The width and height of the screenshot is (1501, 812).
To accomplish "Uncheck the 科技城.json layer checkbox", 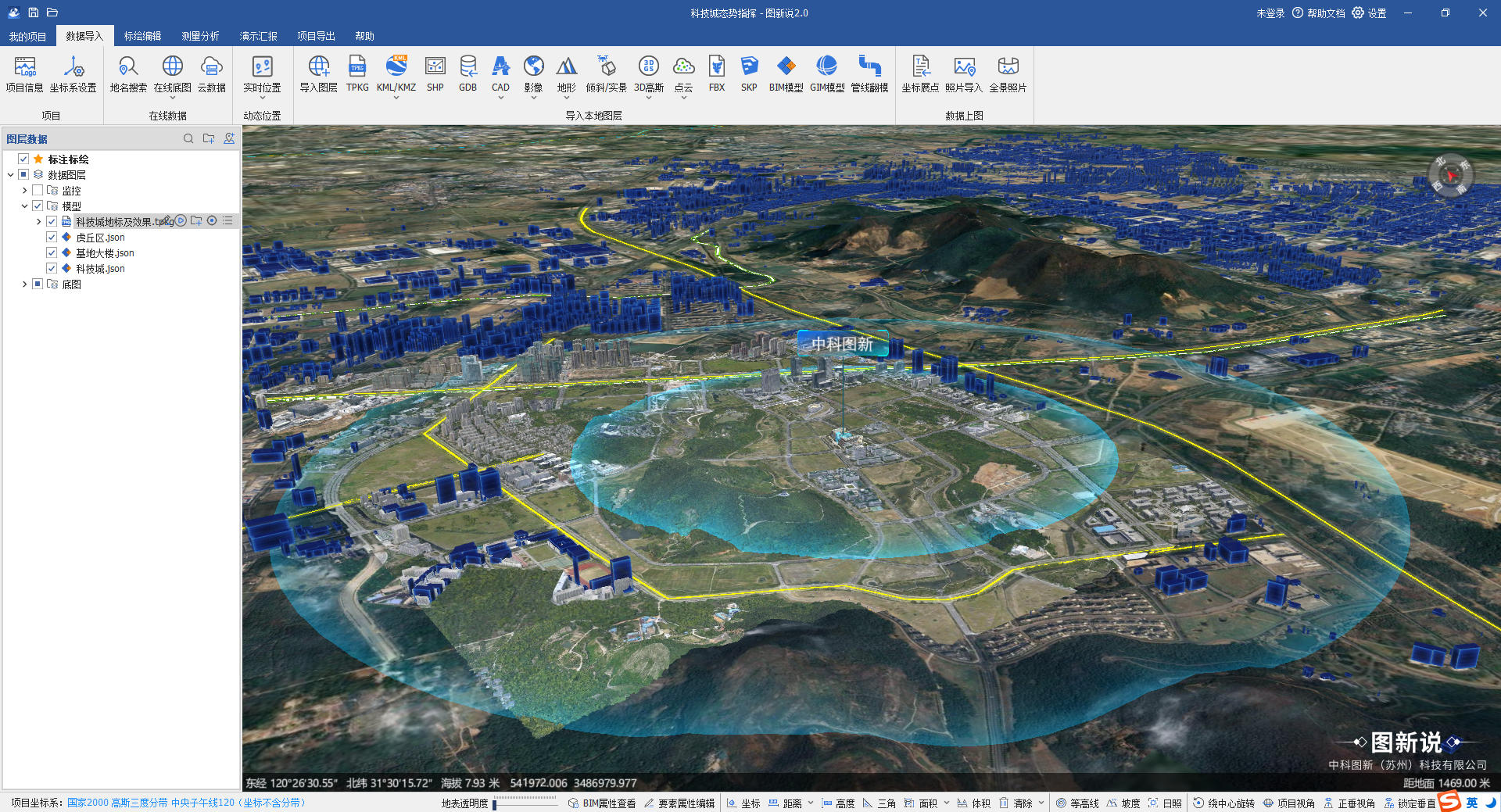I will [x=52, y=268].
